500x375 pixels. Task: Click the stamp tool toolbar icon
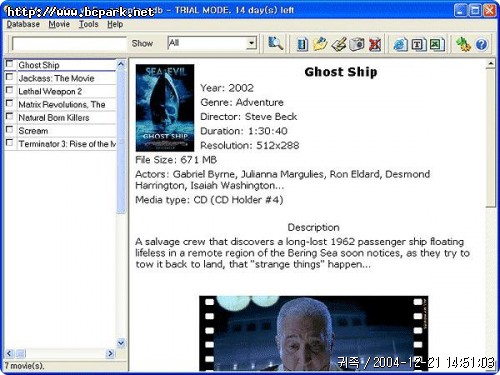pos(339,44)
